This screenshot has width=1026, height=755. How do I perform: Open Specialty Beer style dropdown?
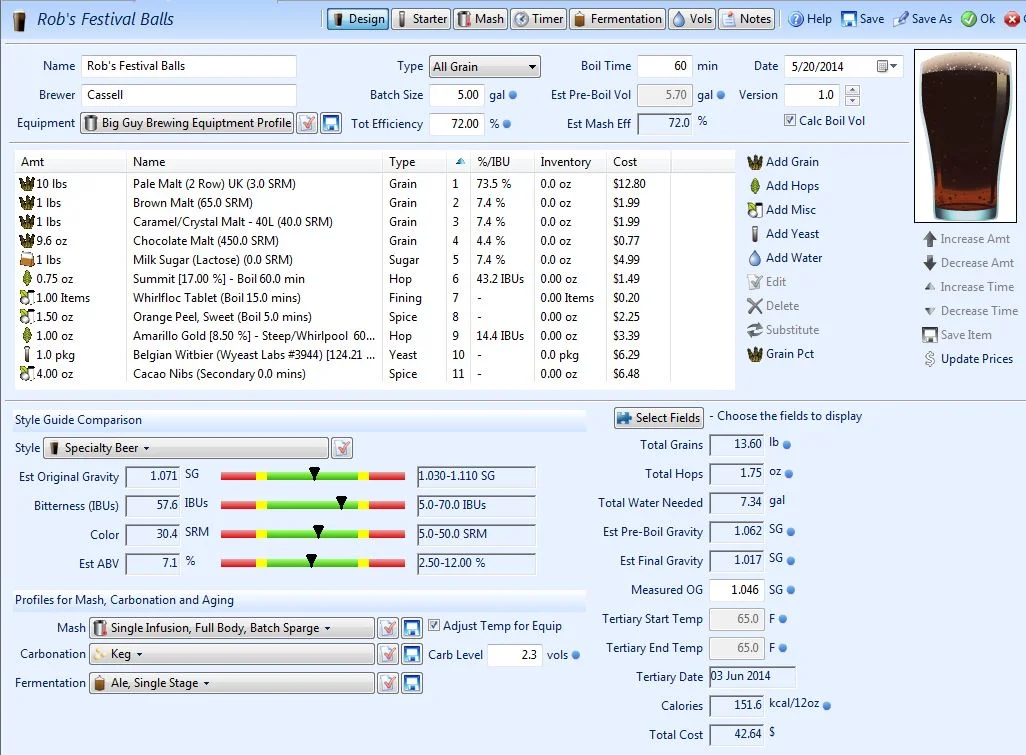coord(186,448)
